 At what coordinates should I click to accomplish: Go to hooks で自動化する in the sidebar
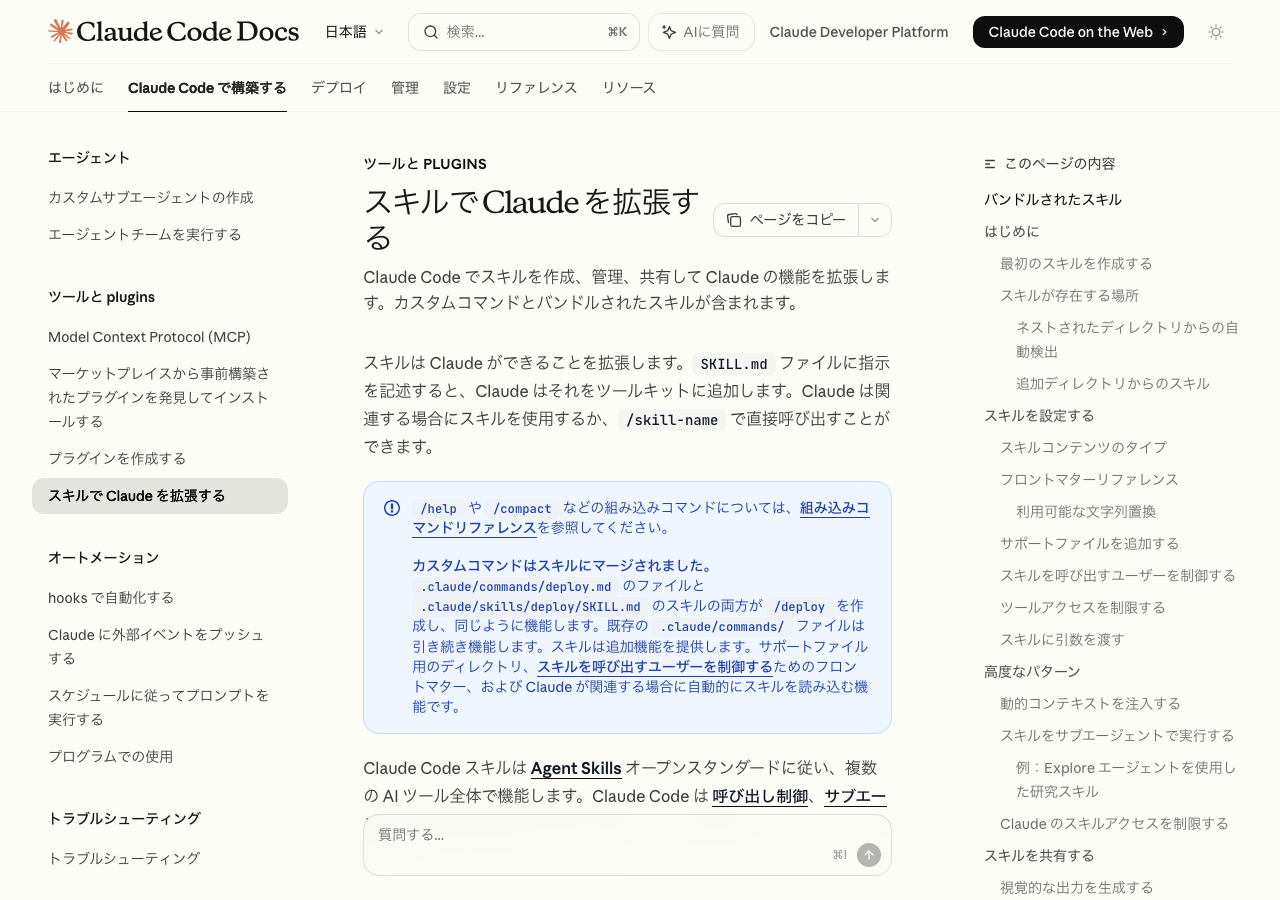(111, 597)
